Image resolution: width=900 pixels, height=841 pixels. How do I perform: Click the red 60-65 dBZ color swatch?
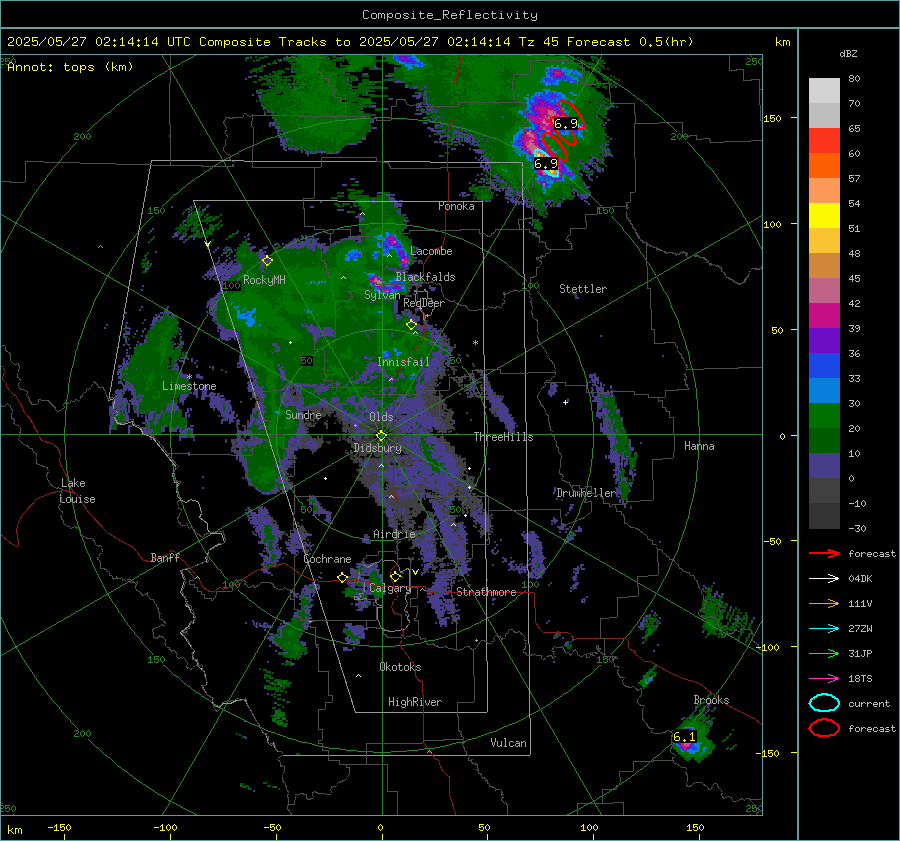tap(824, 141)
